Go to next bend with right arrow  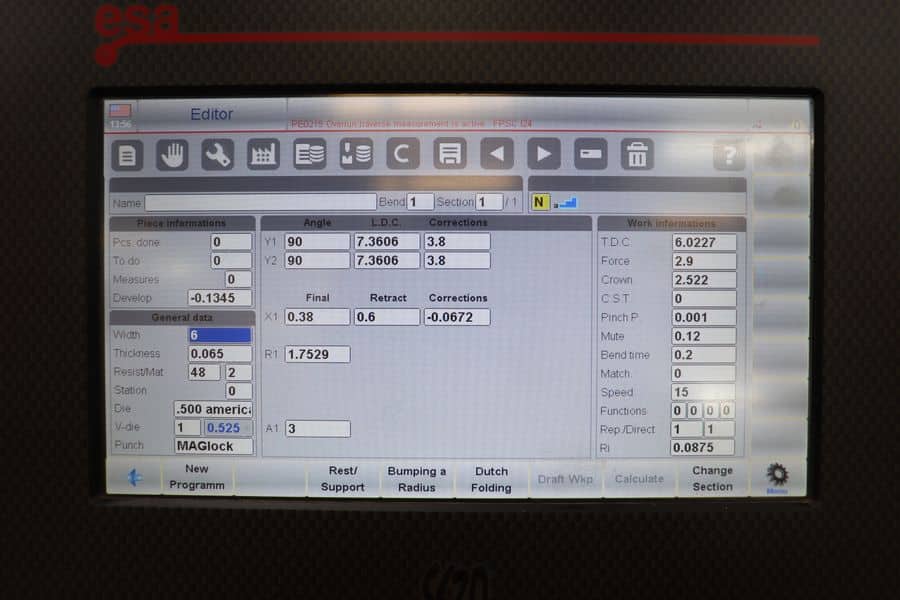coord(543,154)
